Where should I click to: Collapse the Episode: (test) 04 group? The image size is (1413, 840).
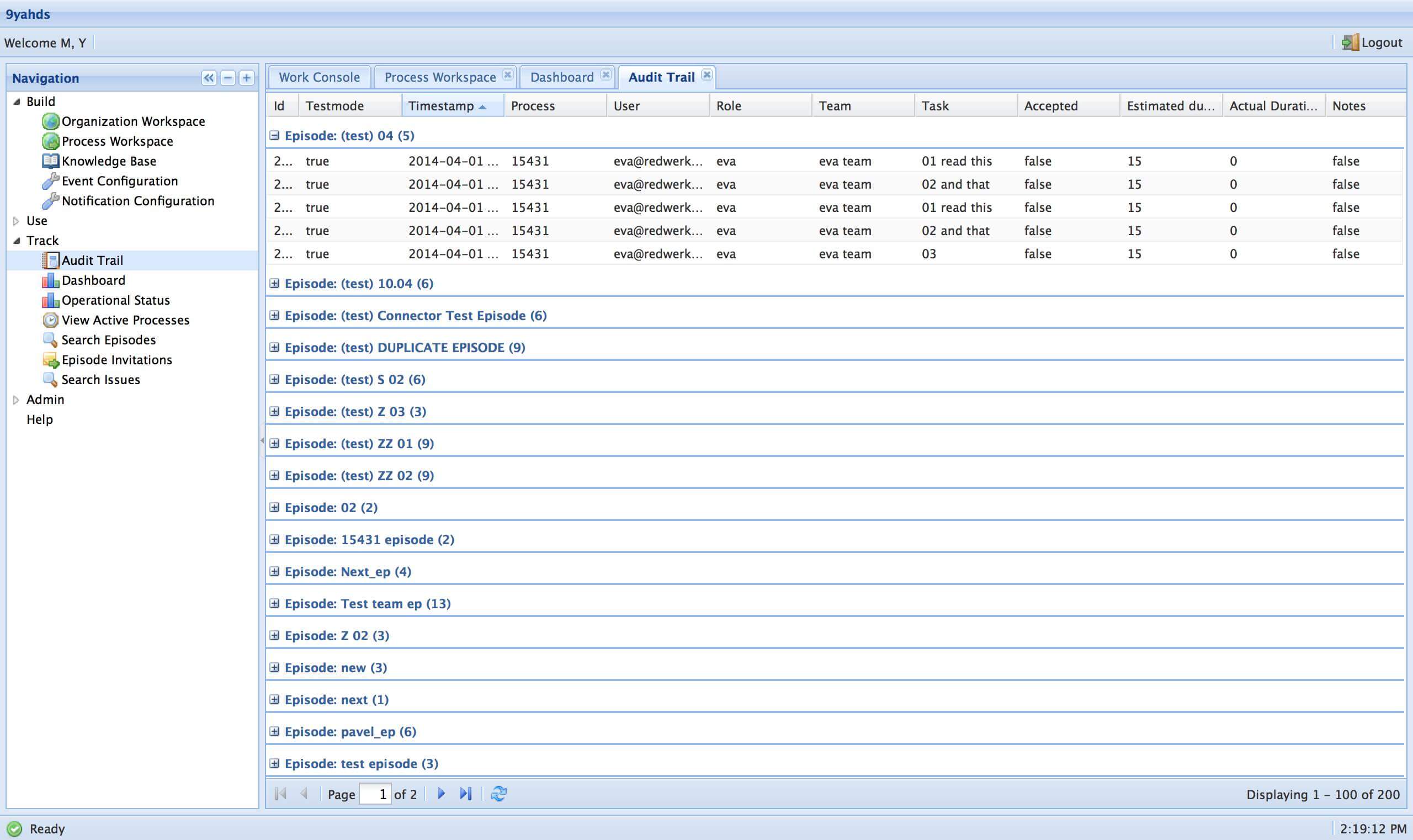pyautogui.click(x=274, y=135)
